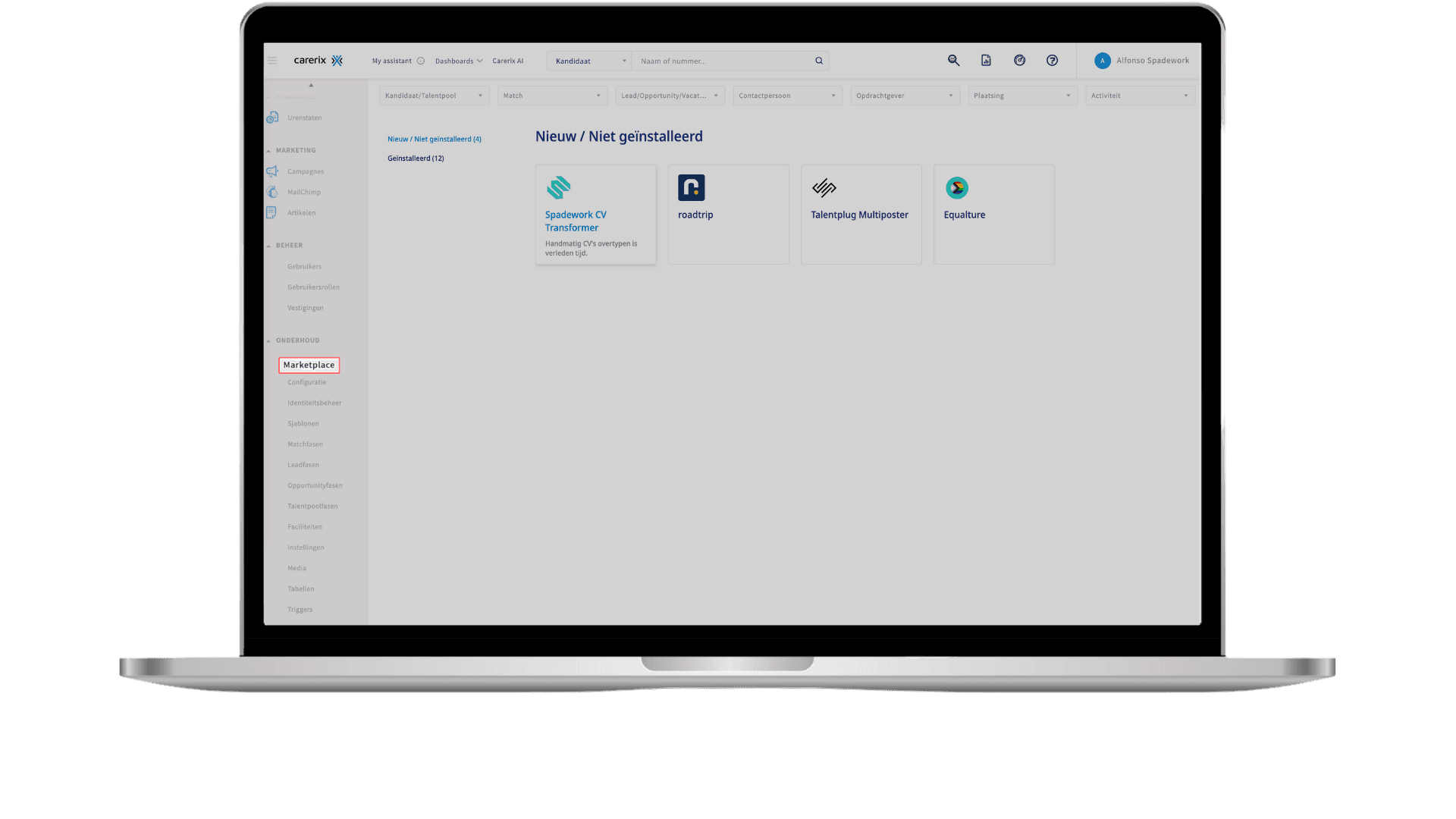Collapse the Marketing sidebar section
The height and width of the screenshot is (819, 1456).
[x=268, y=151]
